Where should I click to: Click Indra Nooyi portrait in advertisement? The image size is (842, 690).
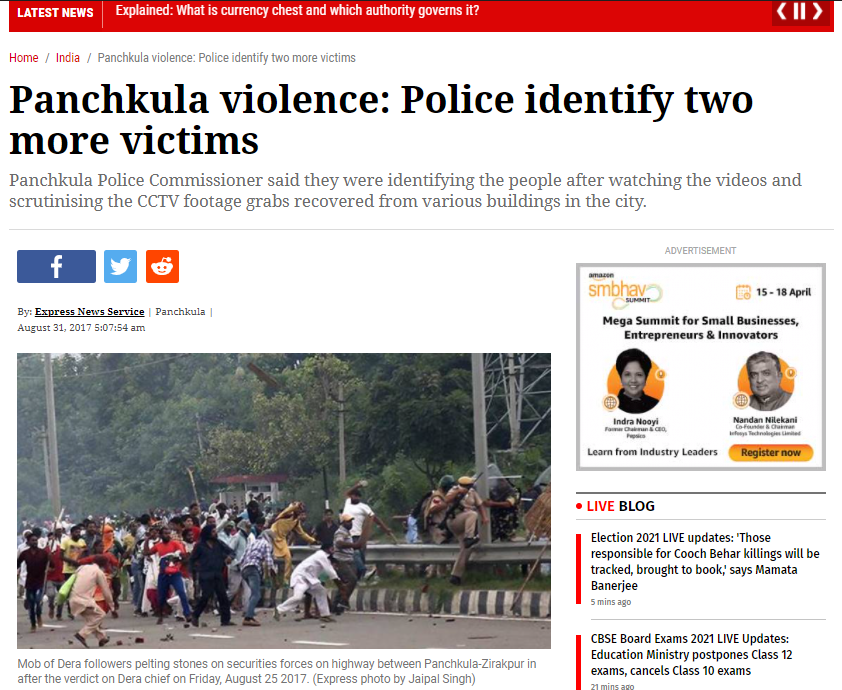pos(635,381)
